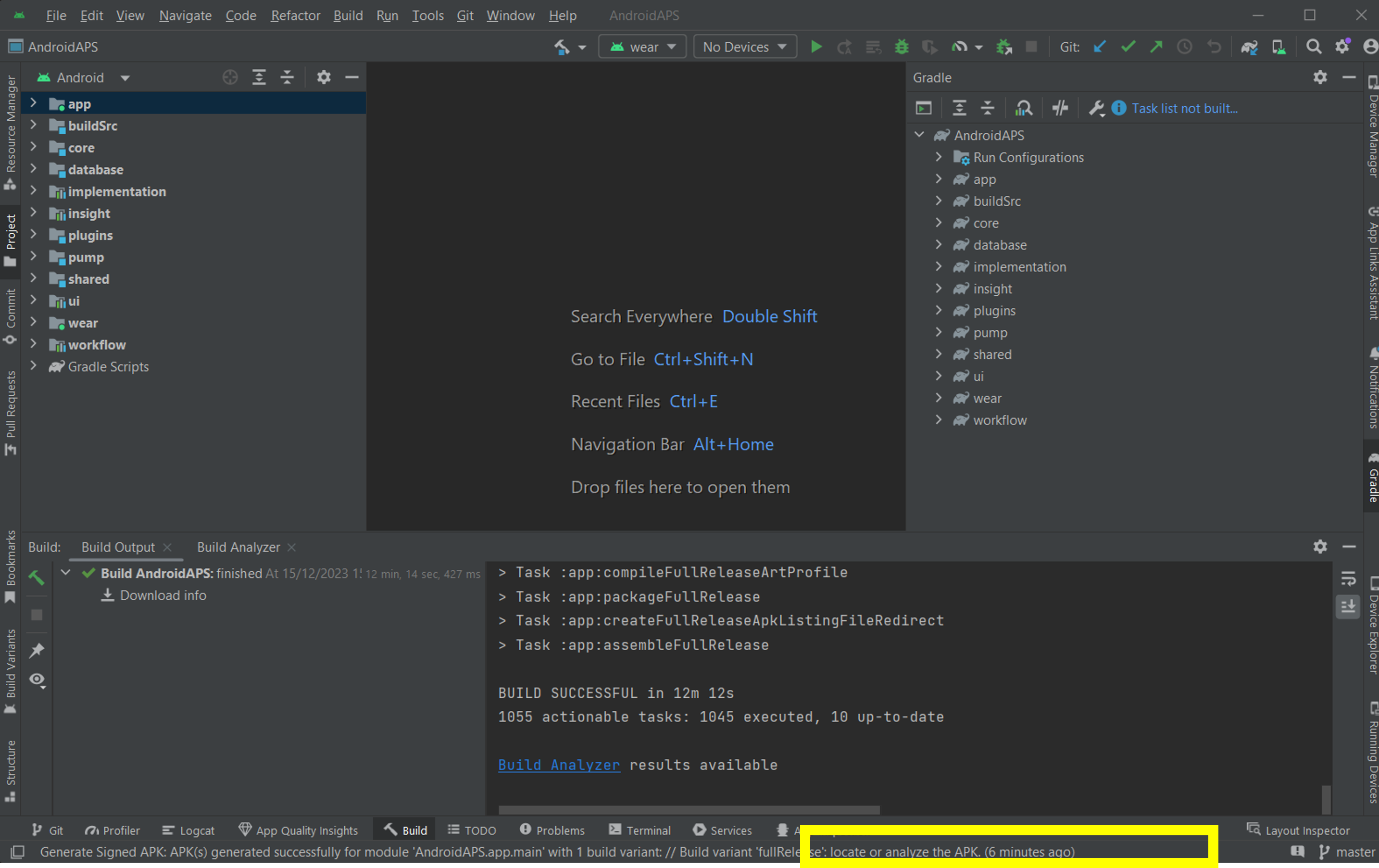
Task: Click the Profile app icon in the toolbar
Action: 959,47
